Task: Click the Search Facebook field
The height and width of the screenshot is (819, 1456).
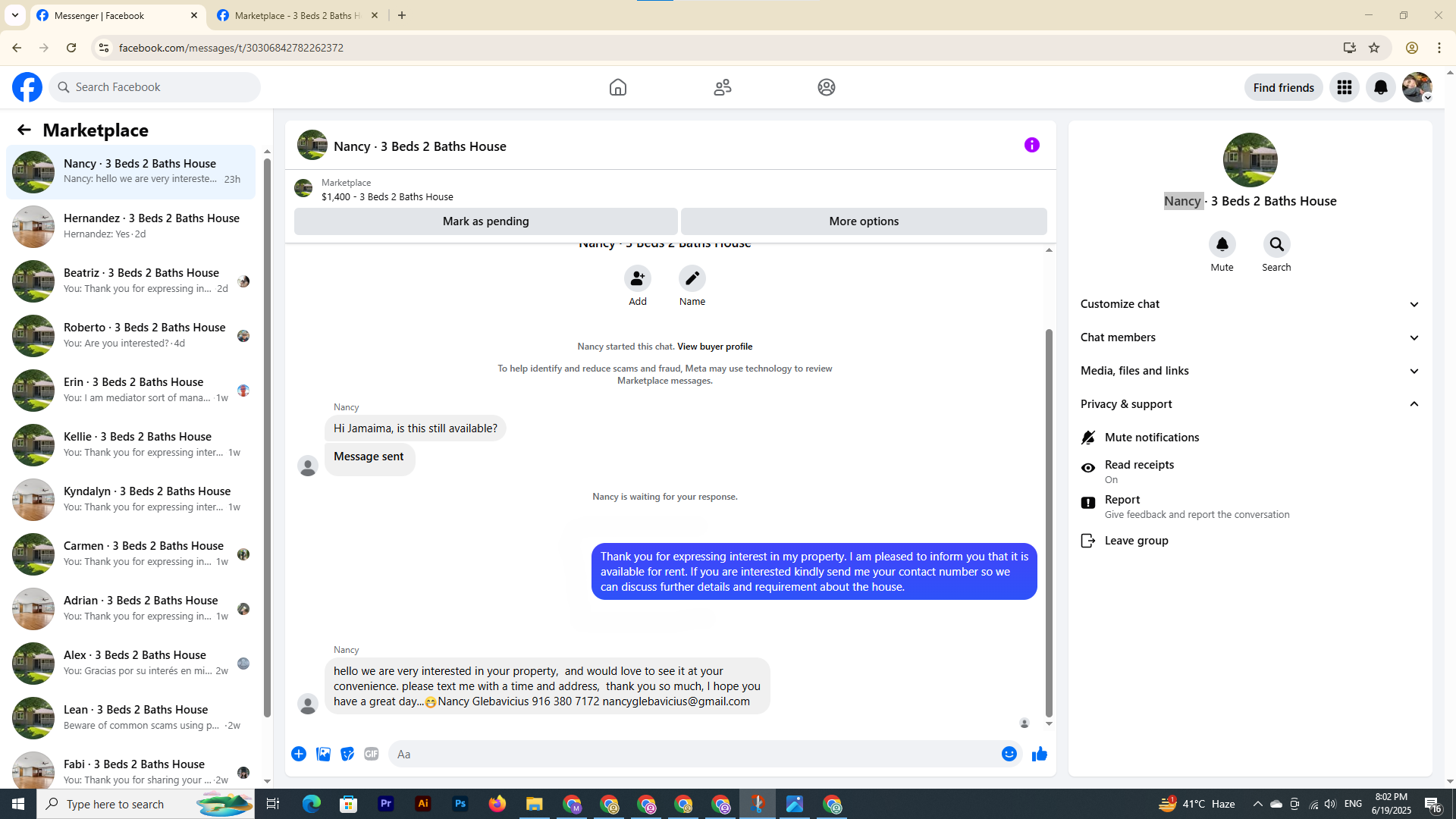Action: point(155,87)
